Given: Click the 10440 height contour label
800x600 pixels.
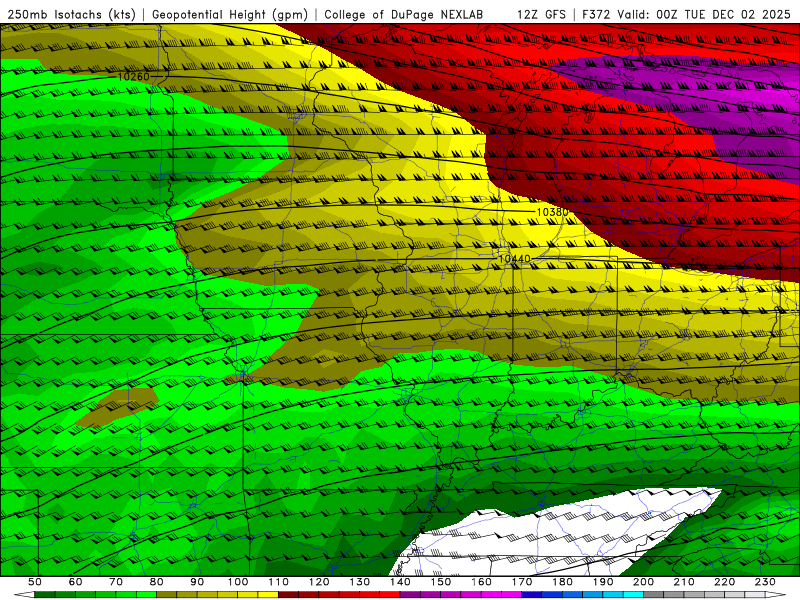Looking at the screenshot, I should click(x=514, y=259).
